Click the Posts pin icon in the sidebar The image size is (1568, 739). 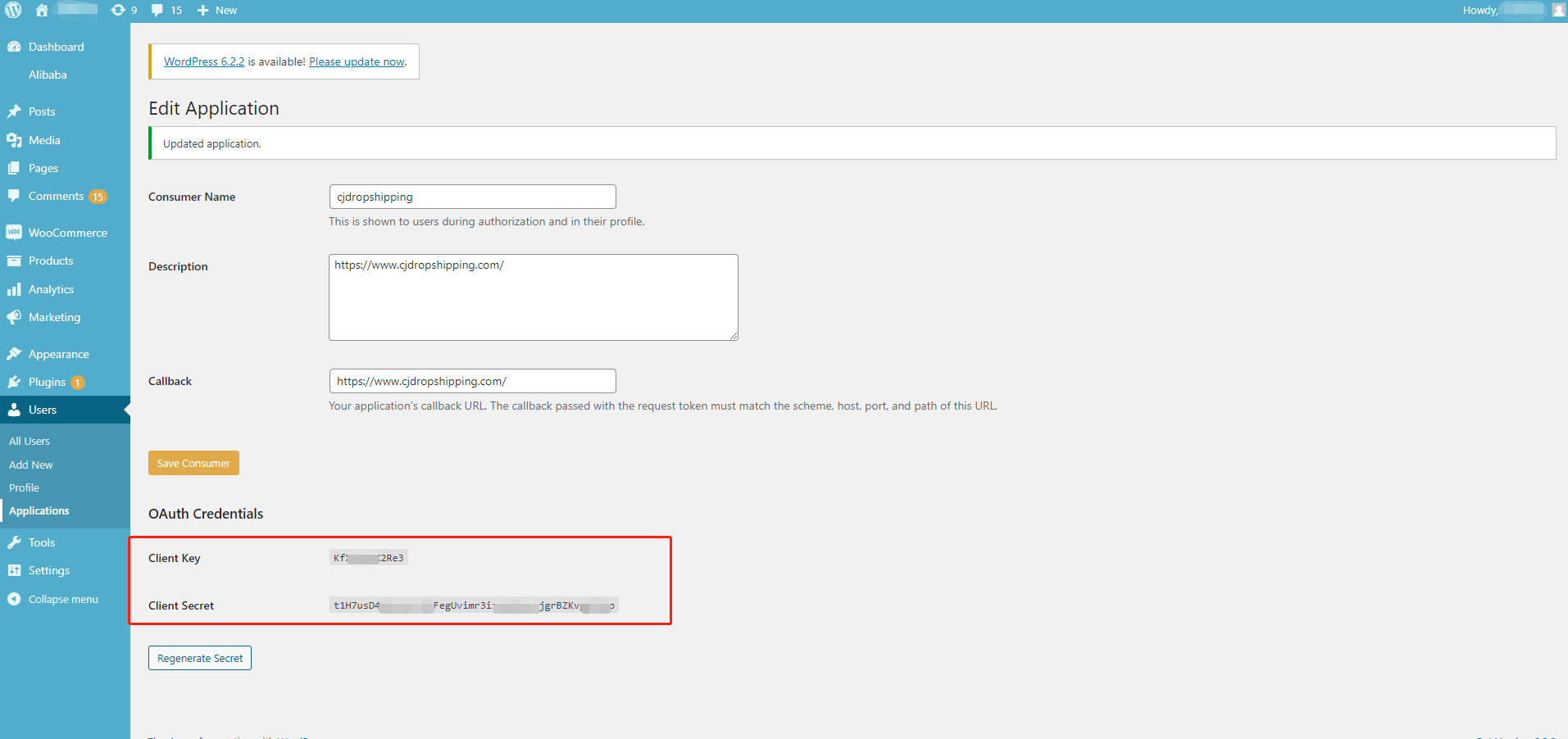click(14, 111)
